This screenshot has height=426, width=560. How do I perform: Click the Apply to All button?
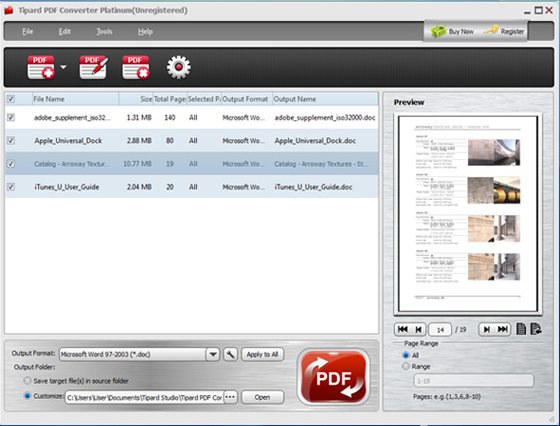[262, 354]
